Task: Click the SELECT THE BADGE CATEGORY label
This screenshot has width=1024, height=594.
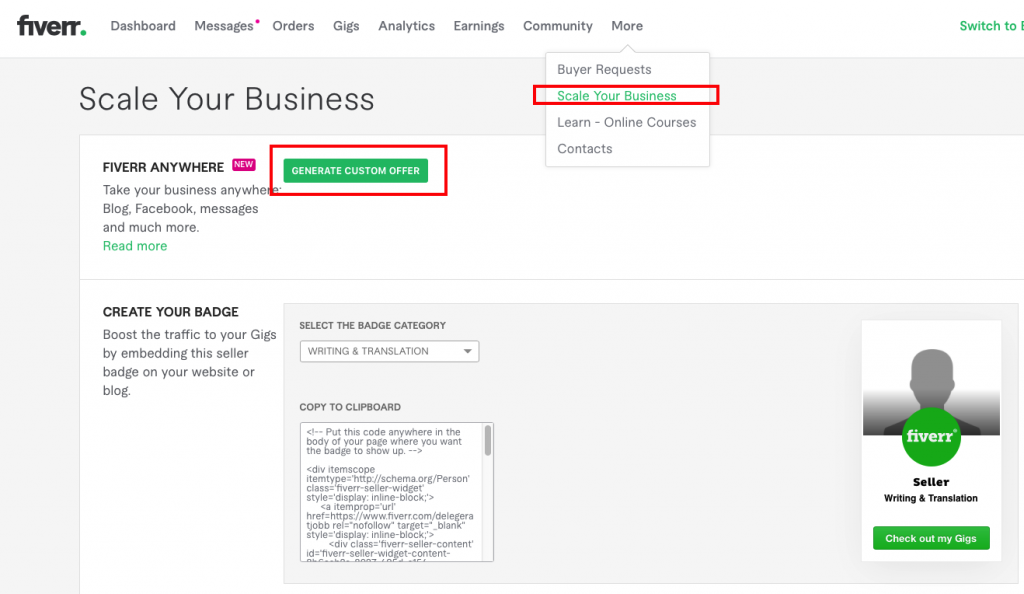Action: pyautogui.click(x=372, y=325)
